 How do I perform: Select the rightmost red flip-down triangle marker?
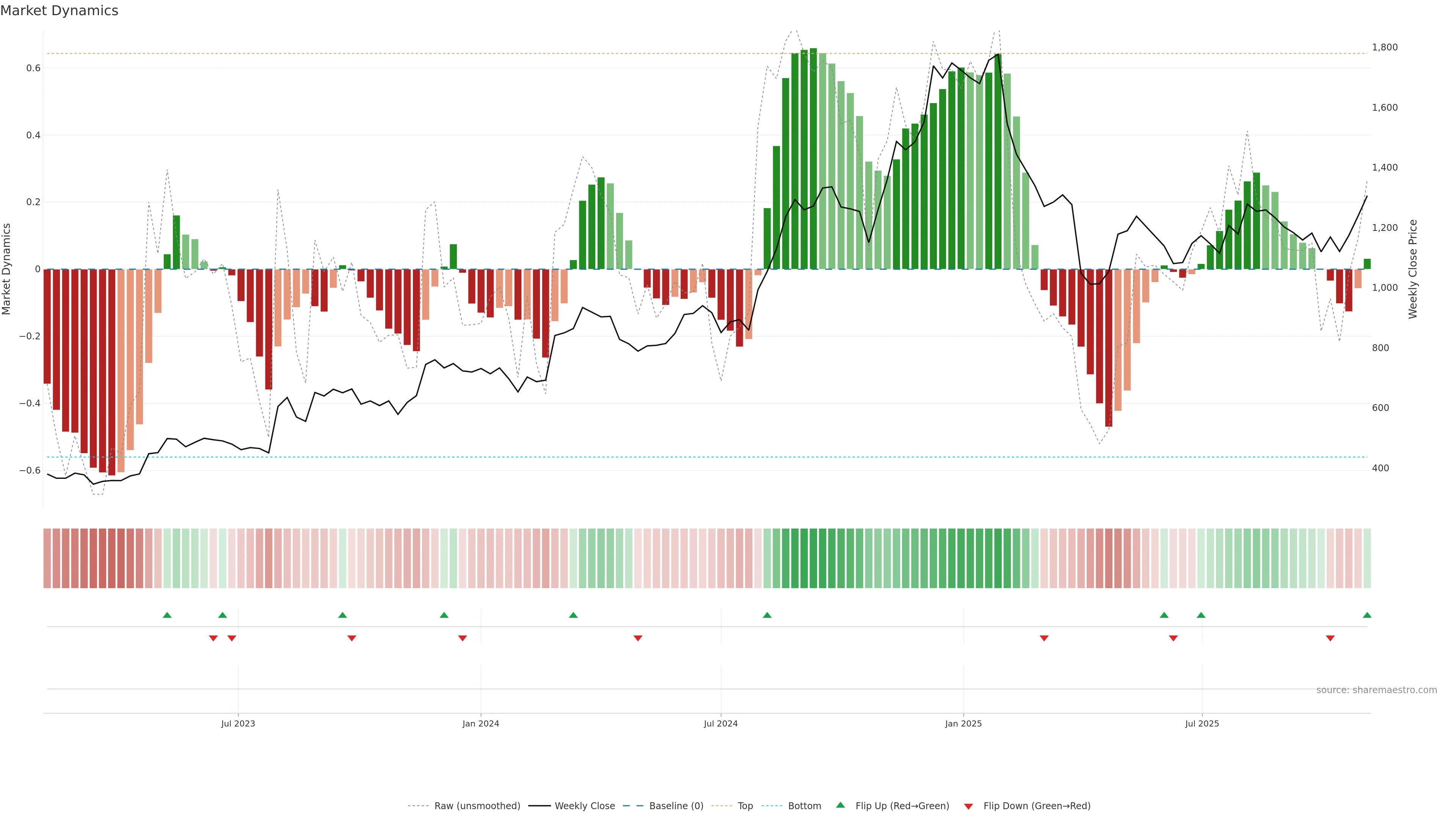pos(1330,638)
